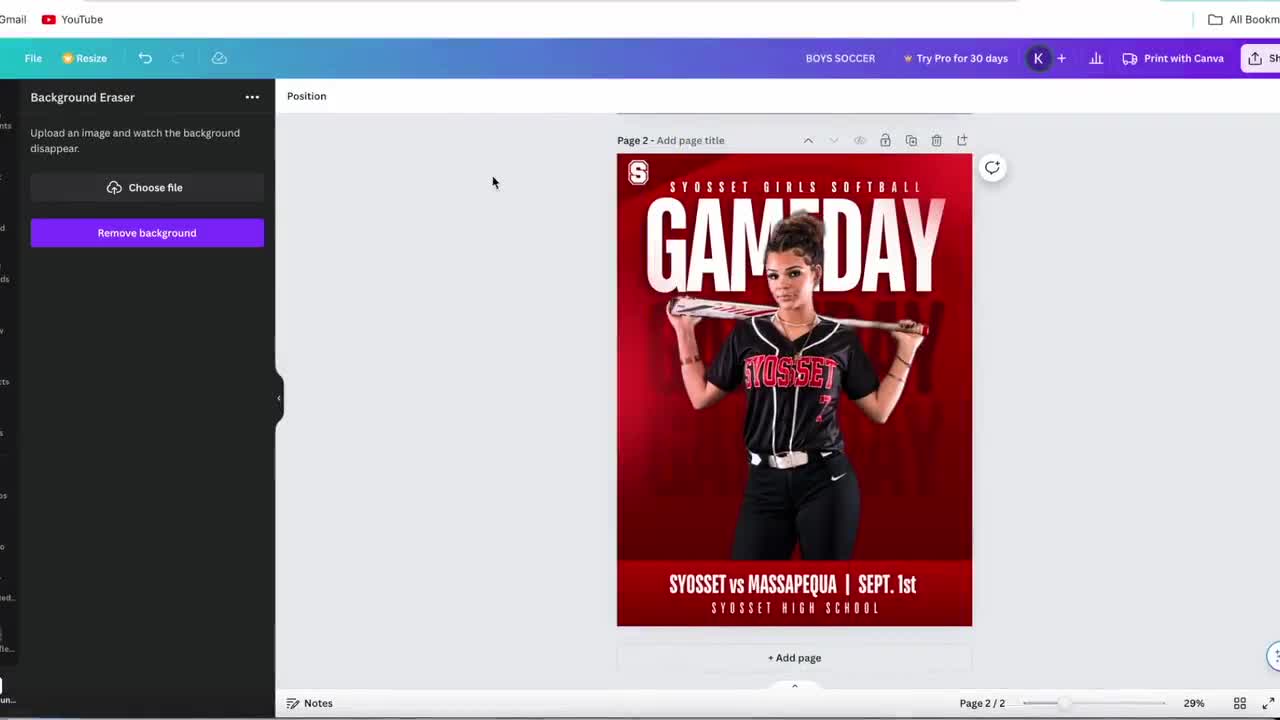Image resolution: width=1280 pixels, height=720 pixels.
Task: Open the Resize option
Action: click(84, 58)
